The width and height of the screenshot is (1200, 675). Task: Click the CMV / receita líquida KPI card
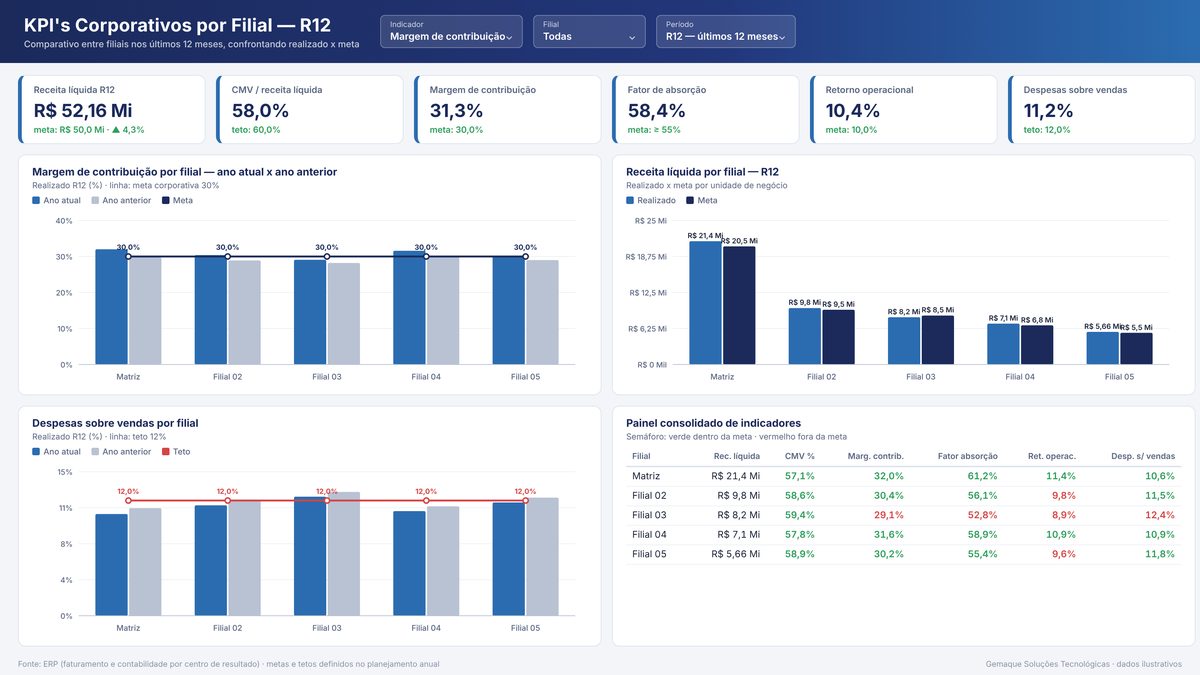310,109
